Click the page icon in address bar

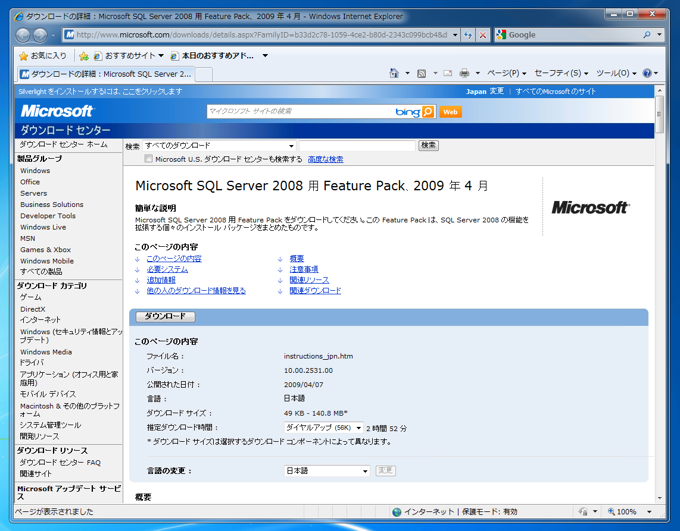click(69, 35)
